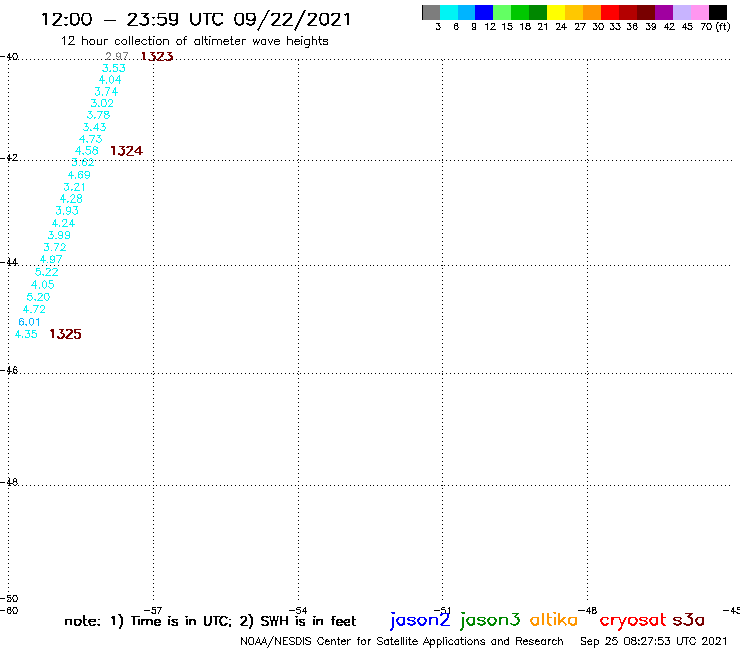Select the 5.22 wave height reading
This screenshot has height=650, width=740.
point(47,272)
